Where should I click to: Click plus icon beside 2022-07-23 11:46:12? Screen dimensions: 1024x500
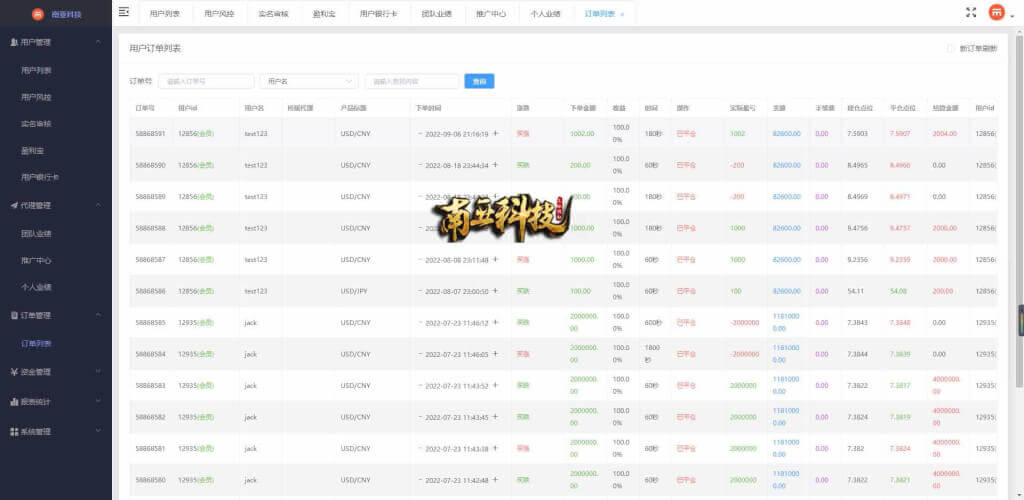coord(495,322)
